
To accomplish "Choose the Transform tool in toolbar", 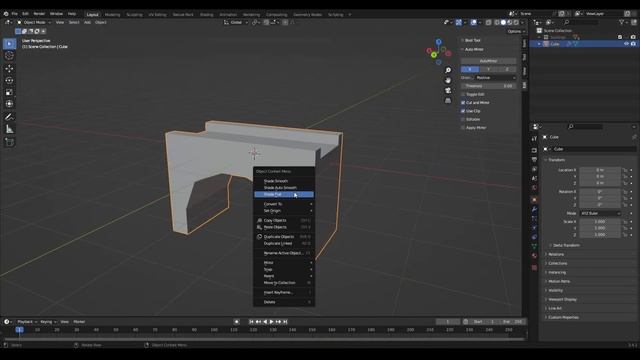I will [9, 104].
